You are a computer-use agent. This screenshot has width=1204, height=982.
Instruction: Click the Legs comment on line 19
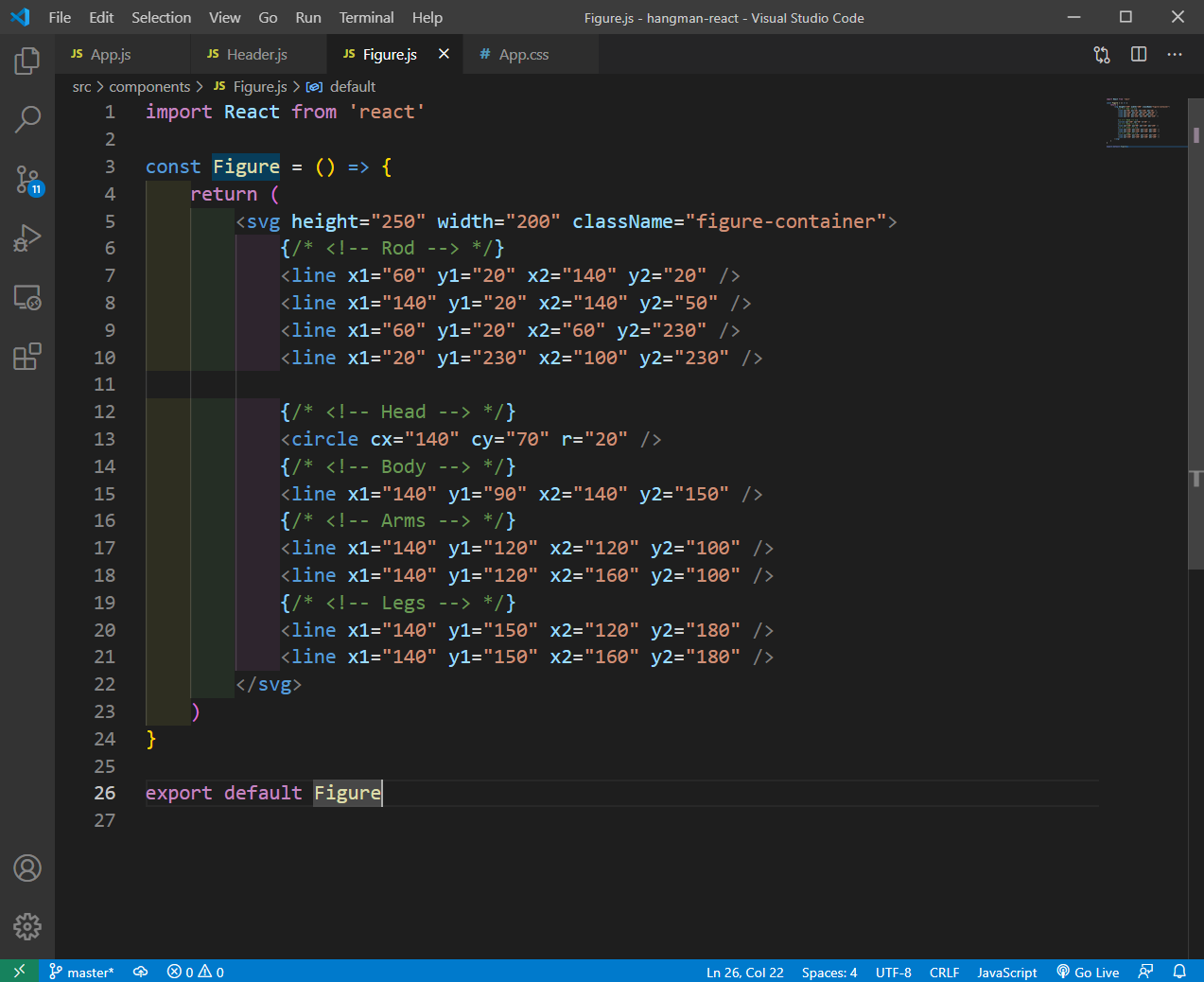(x=398, y=603)
